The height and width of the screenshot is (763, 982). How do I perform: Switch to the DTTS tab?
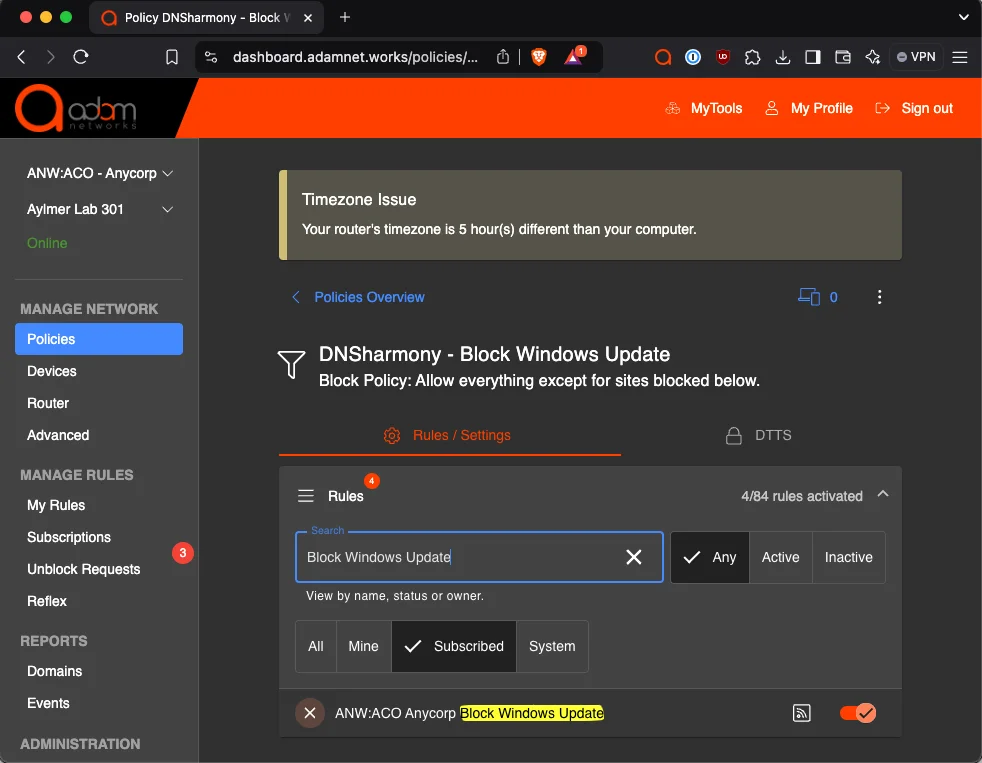pyautogui.click(x=761, y=435)
